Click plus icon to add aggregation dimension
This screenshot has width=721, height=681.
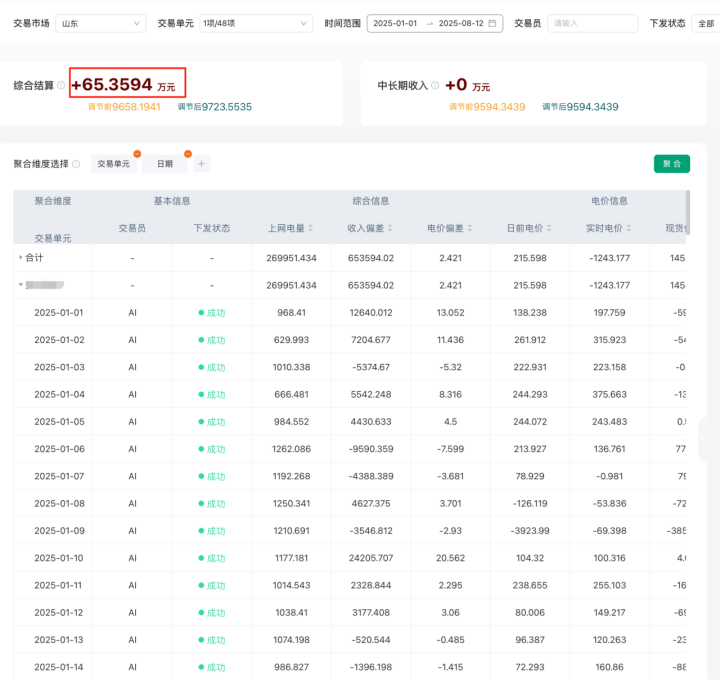coord(201,164)
